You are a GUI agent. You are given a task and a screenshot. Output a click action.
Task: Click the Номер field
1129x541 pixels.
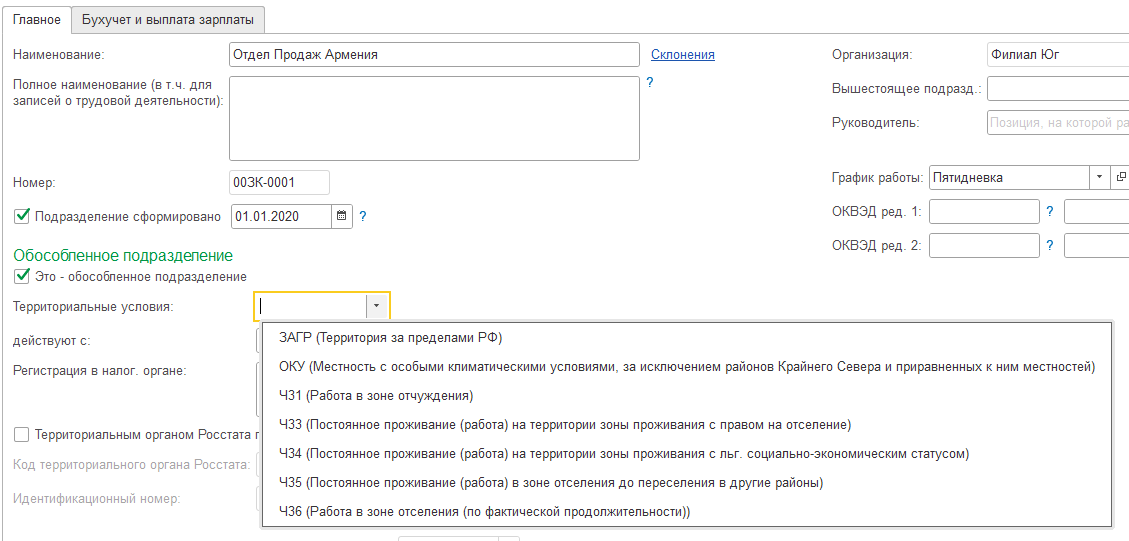click(279, 182)
